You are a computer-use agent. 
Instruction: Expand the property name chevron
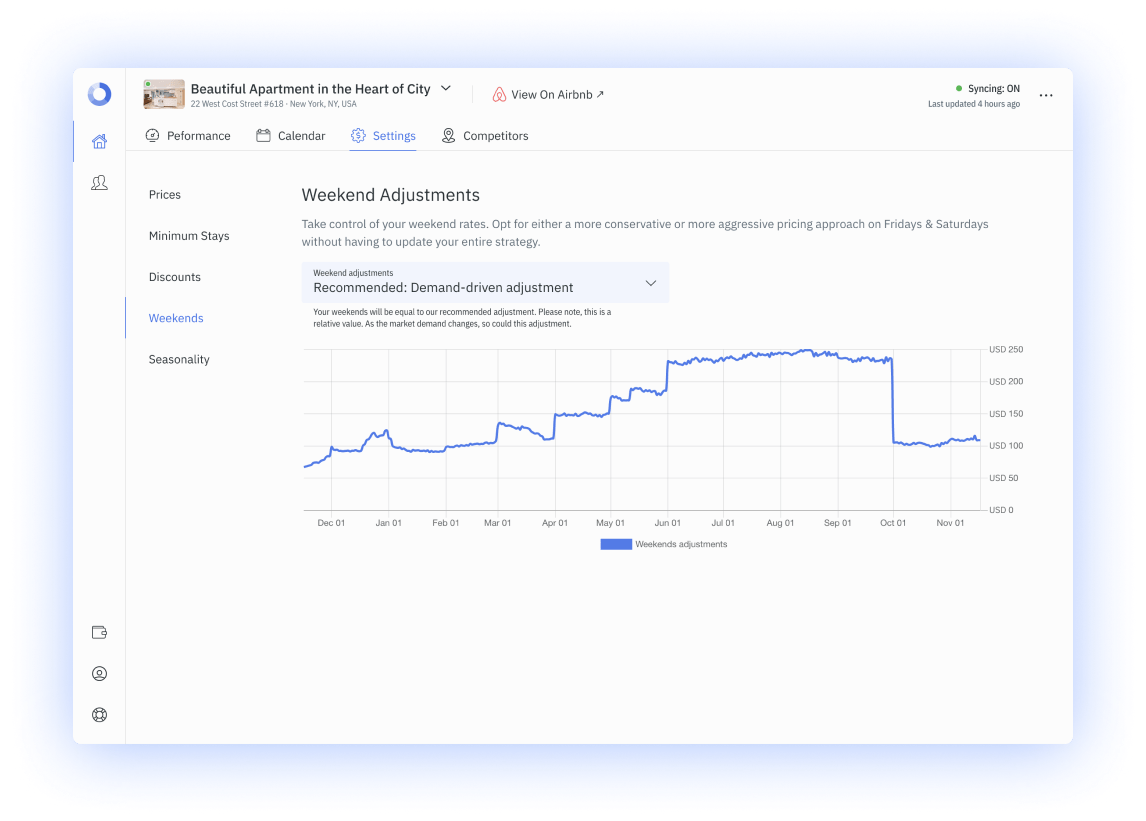tap(445, 88)
